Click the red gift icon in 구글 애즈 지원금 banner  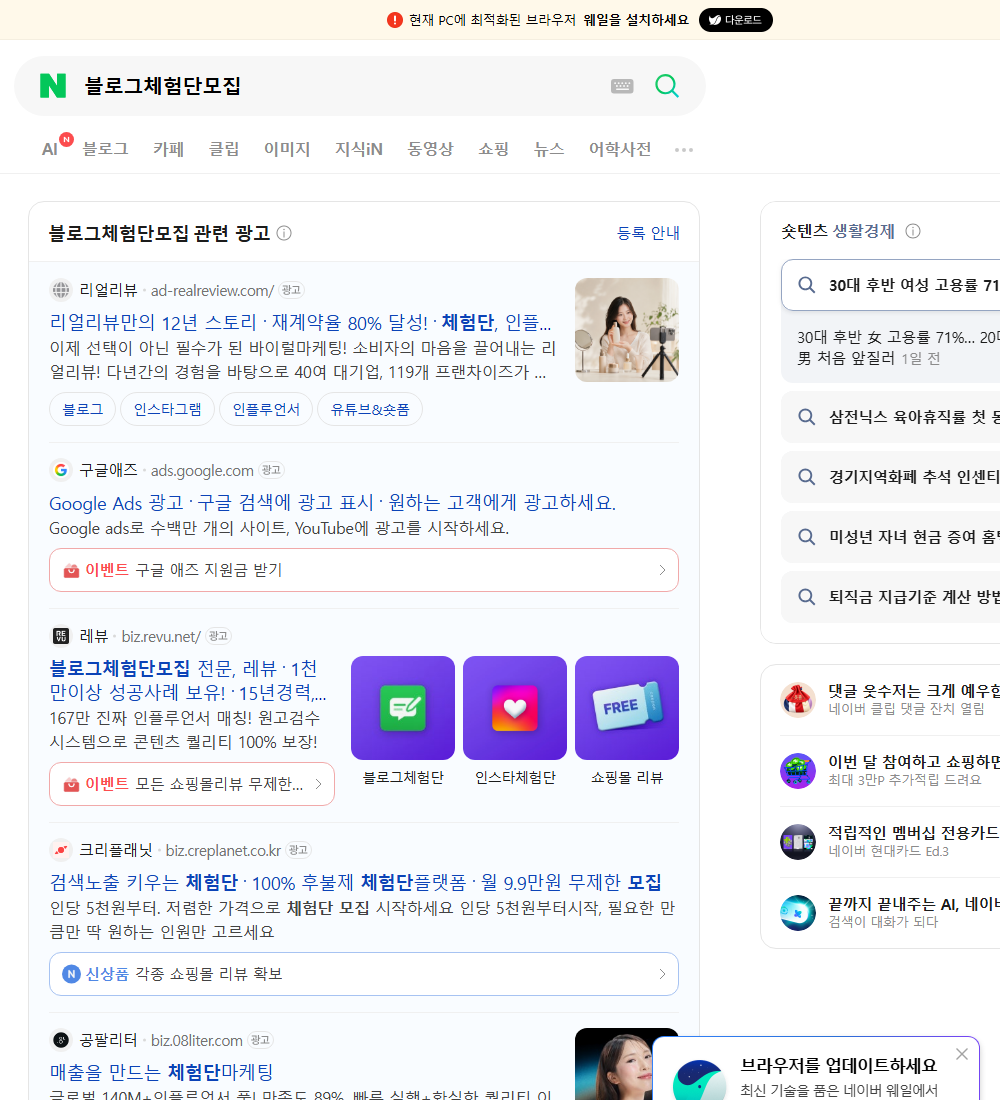click(71, 570)
